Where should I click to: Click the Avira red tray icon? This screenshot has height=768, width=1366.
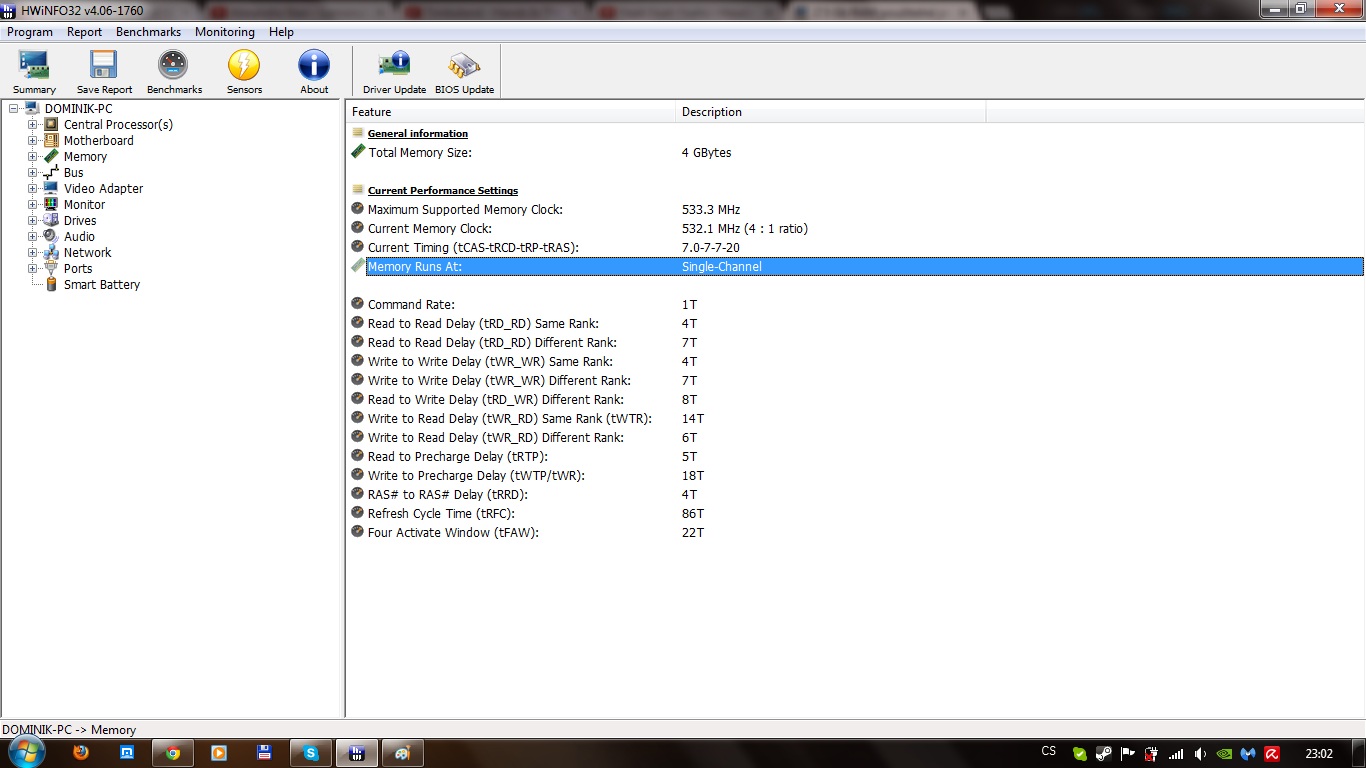(1272, 754)
